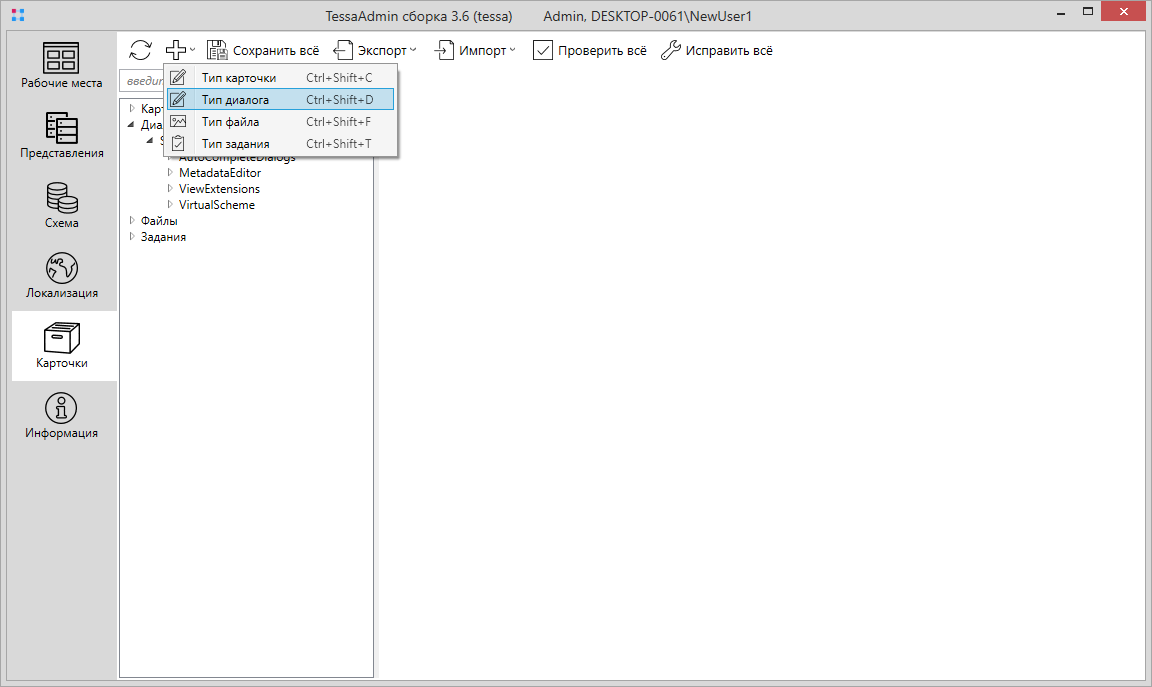Image resolution: width=1152 pixels, height=687 pixels.
Task: Expand the Файлы tree node
Action: point(131,221)
